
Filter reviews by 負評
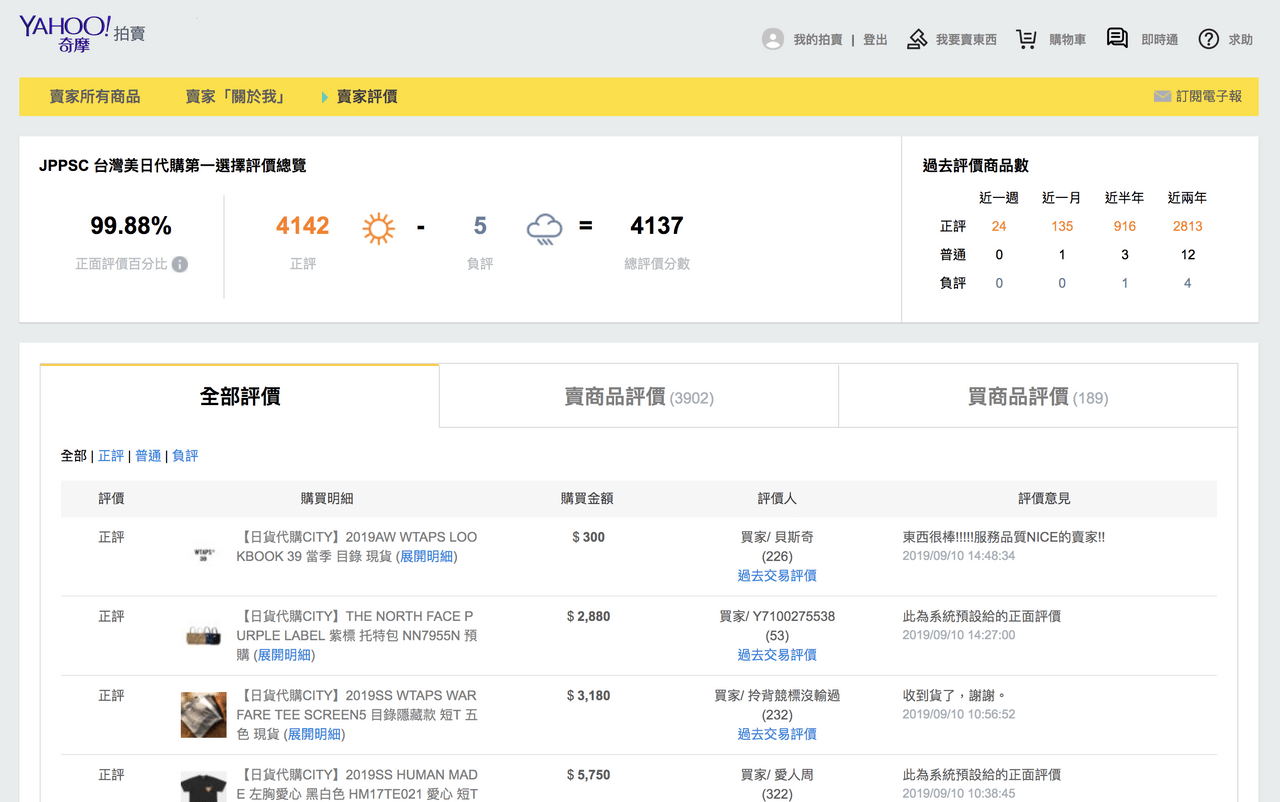(x=185, y=456)
